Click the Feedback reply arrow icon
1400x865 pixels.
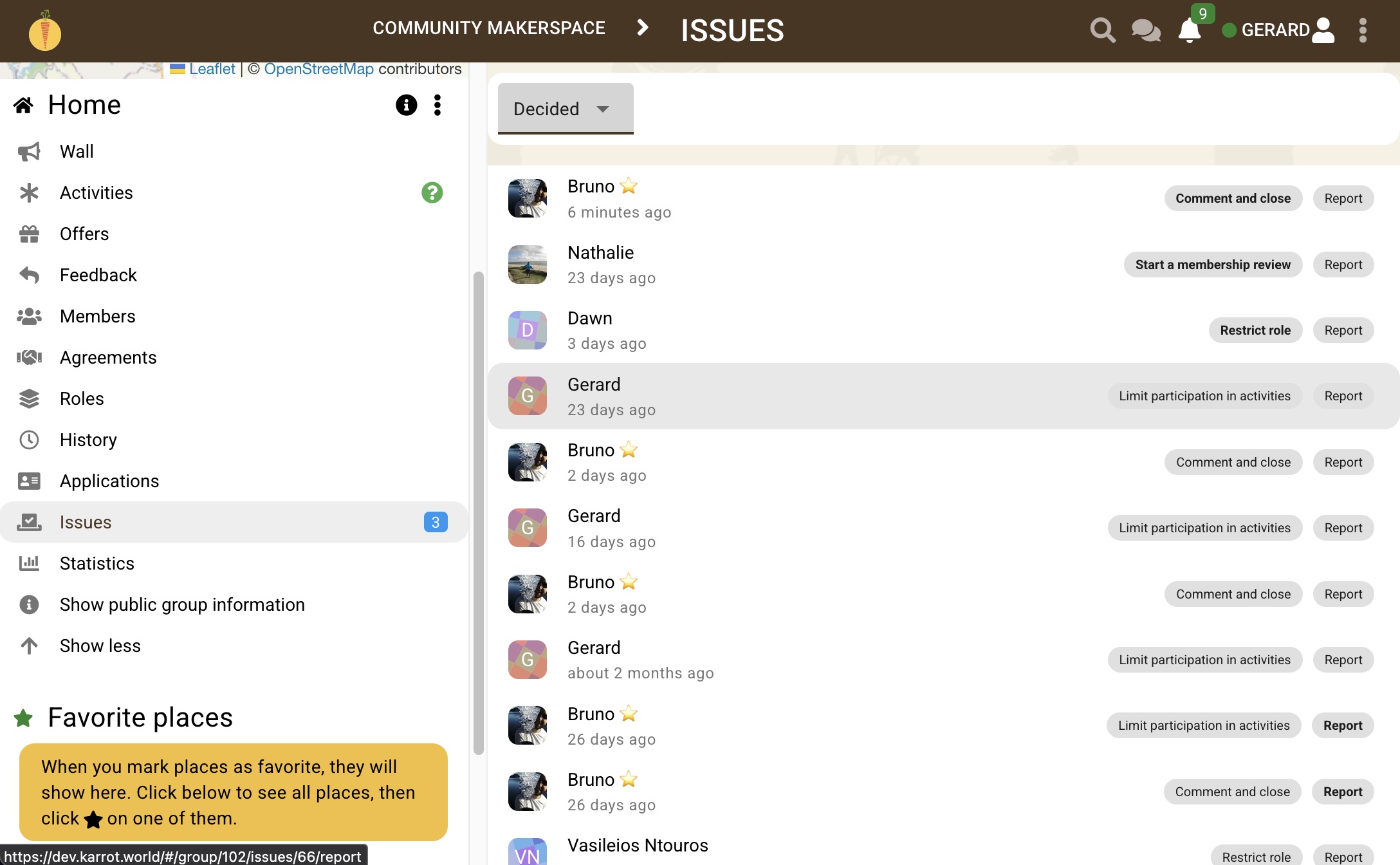(x=29, y=275)
